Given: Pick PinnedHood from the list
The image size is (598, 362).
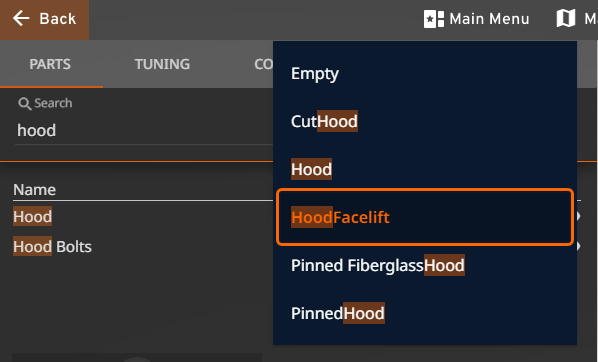Looking at the screenshot, I should tap(425, 313).
